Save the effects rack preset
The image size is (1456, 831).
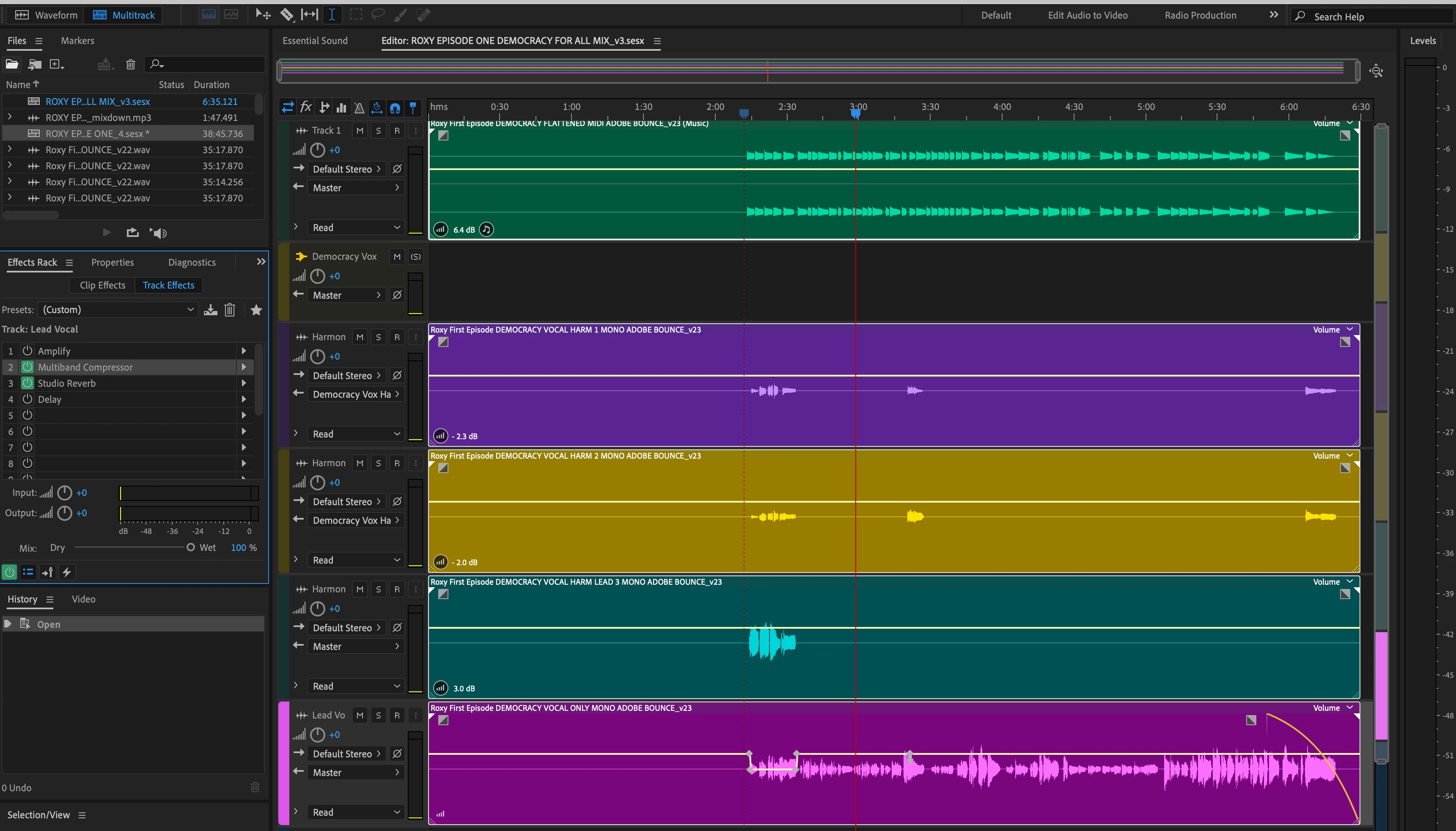pyautogui.click(x=211, y=310)
